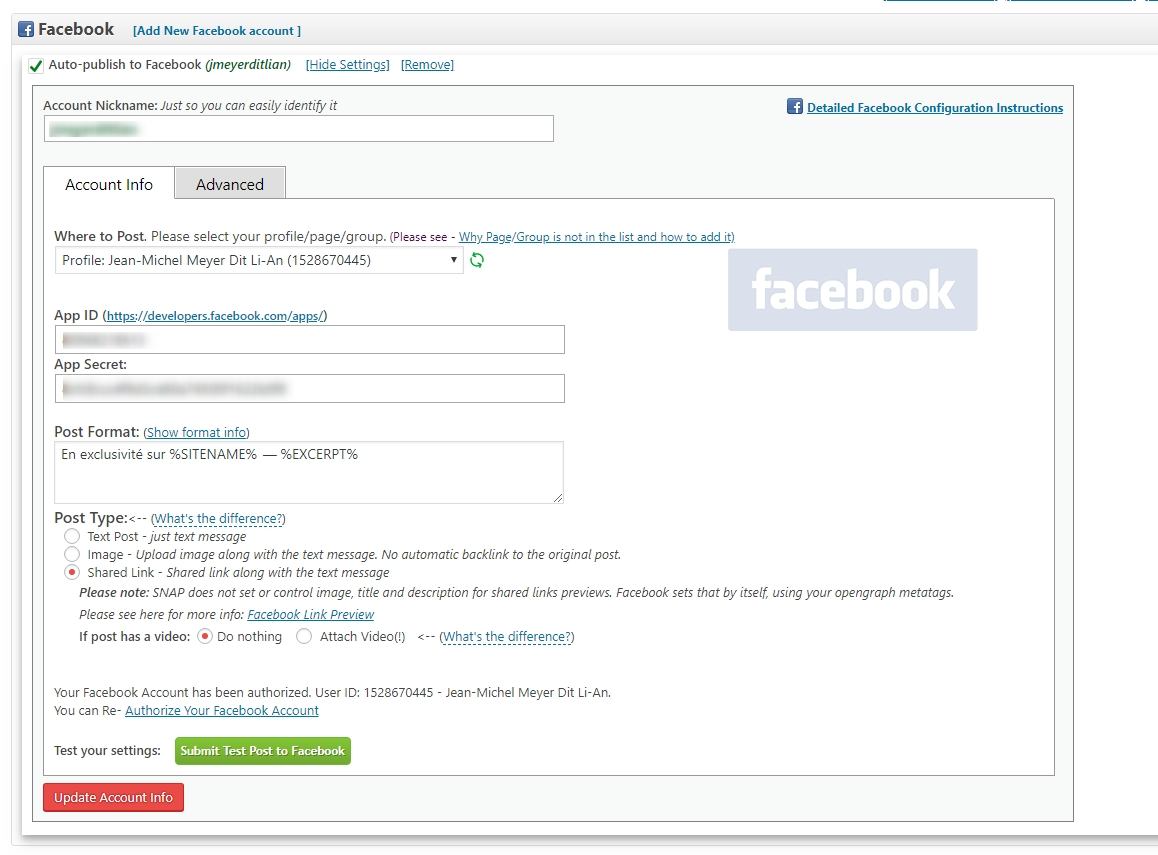Viewport: 1158px width, 855px height.
Task: Select the Text Post radio button
Action: (72, 536)
